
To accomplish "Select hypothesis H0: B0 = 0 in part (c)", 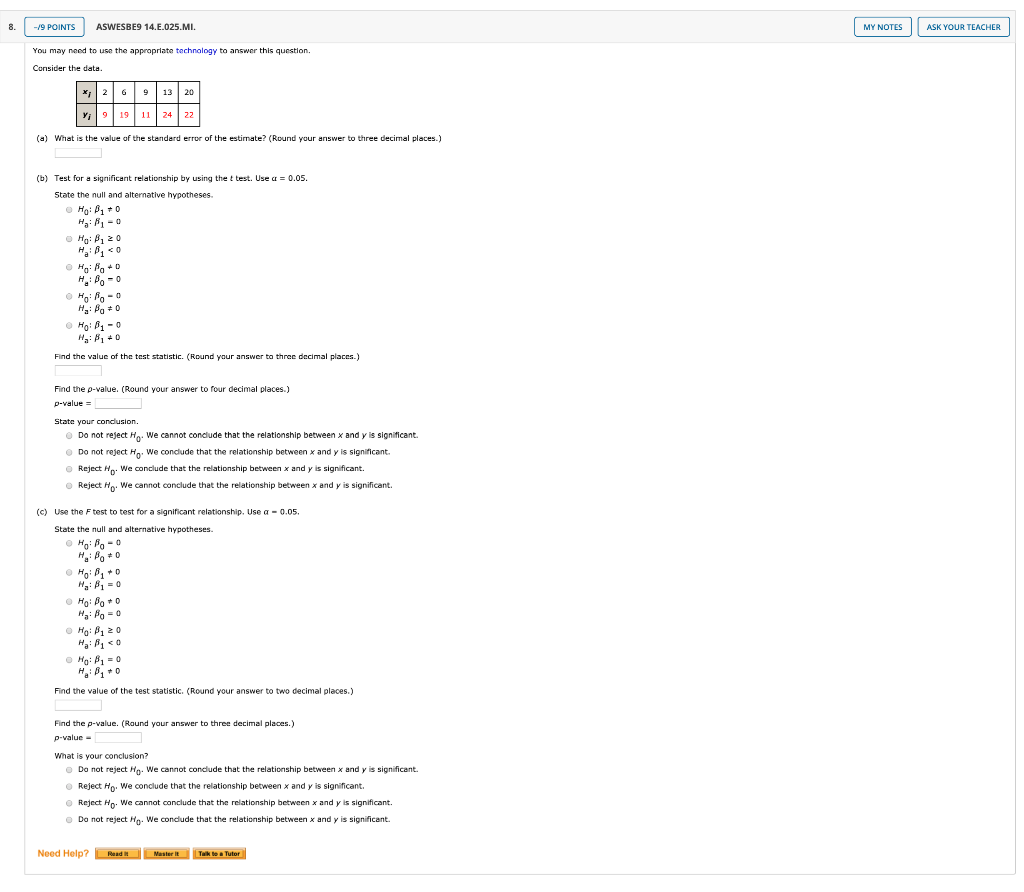I will (68, 542).
